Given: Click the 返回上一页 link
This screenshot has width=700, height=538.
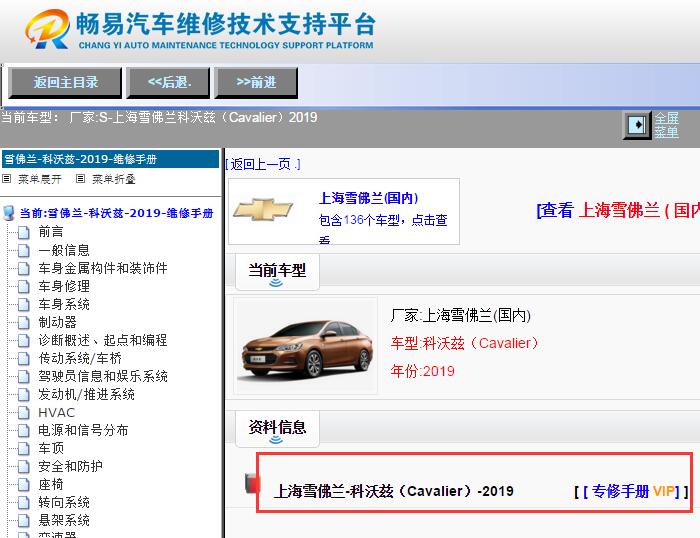Looking at the screenshot, I should pyautogui.click(x=262, y=164).
